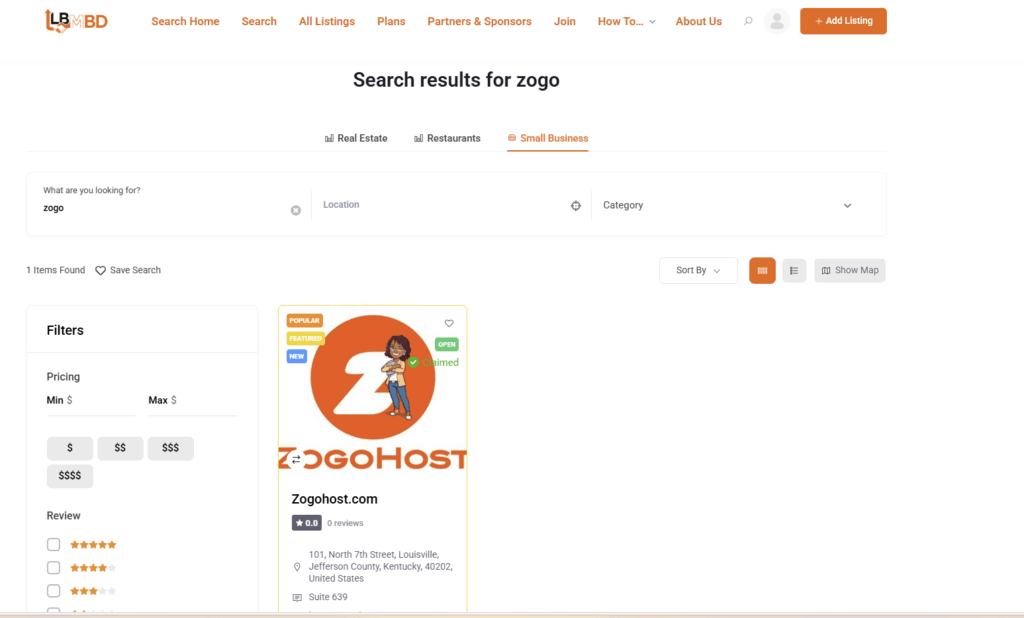Click the listing street address text
The width and height of the screenshot is (1024, 618).
[381, 566]
